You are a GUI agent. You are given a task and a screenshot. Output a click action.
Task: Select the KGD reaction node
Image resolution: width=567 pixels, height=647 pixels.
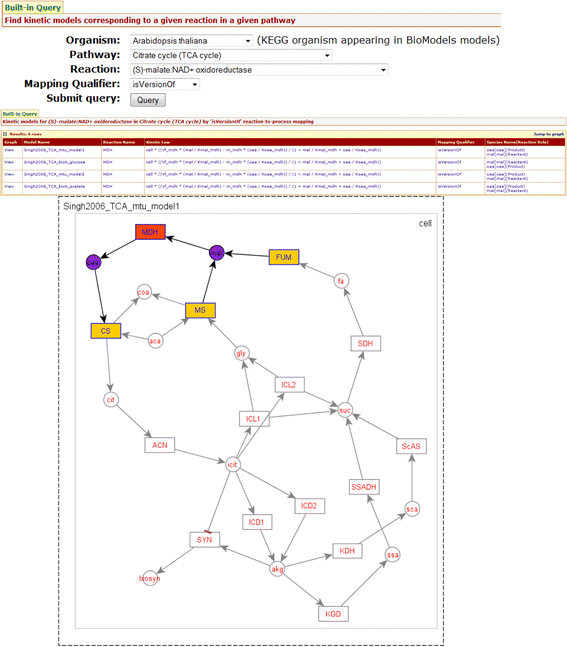point(333,614)
